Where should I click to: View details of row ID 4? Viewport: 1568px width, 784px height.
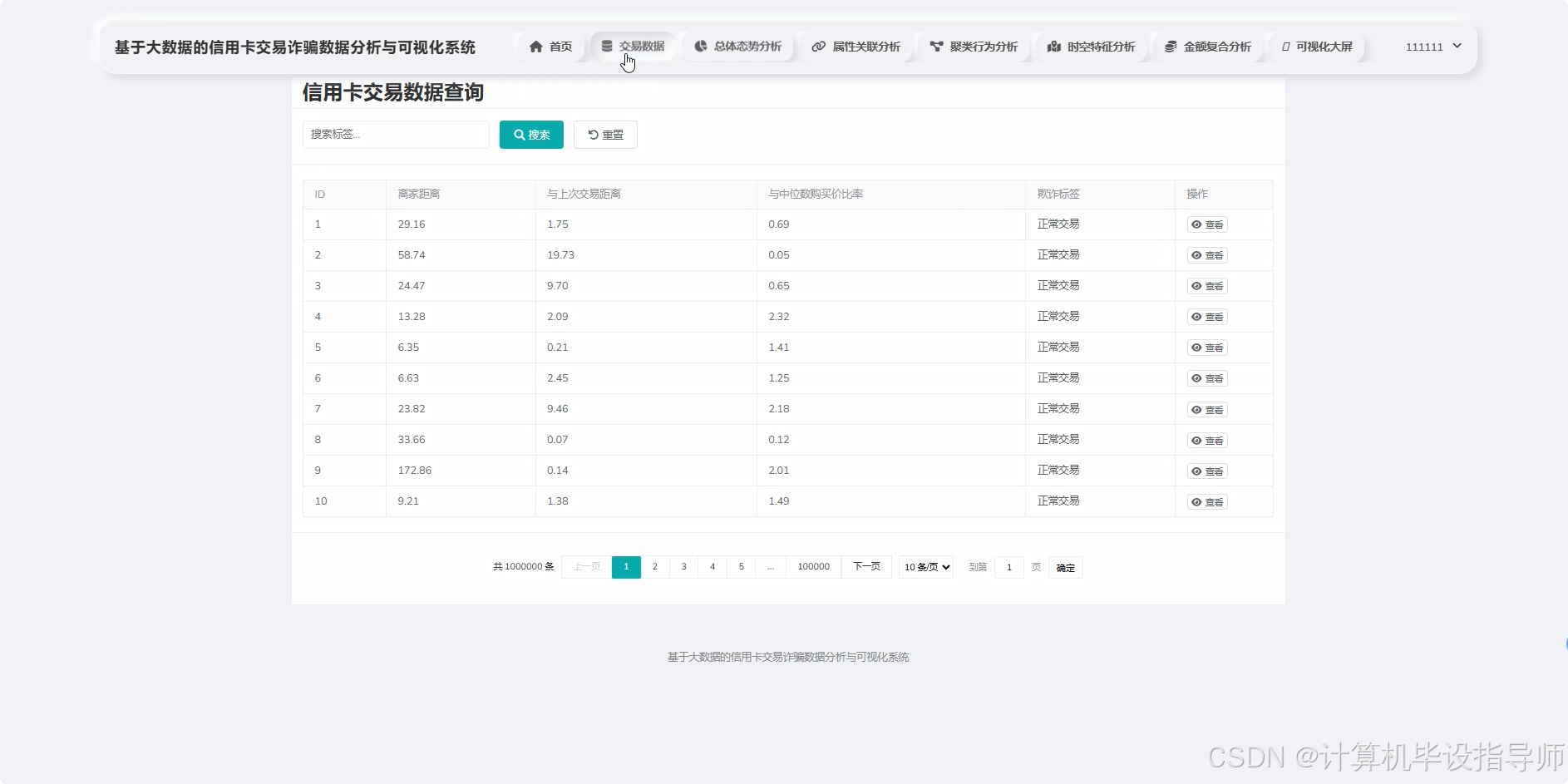tap(1207, 317)
